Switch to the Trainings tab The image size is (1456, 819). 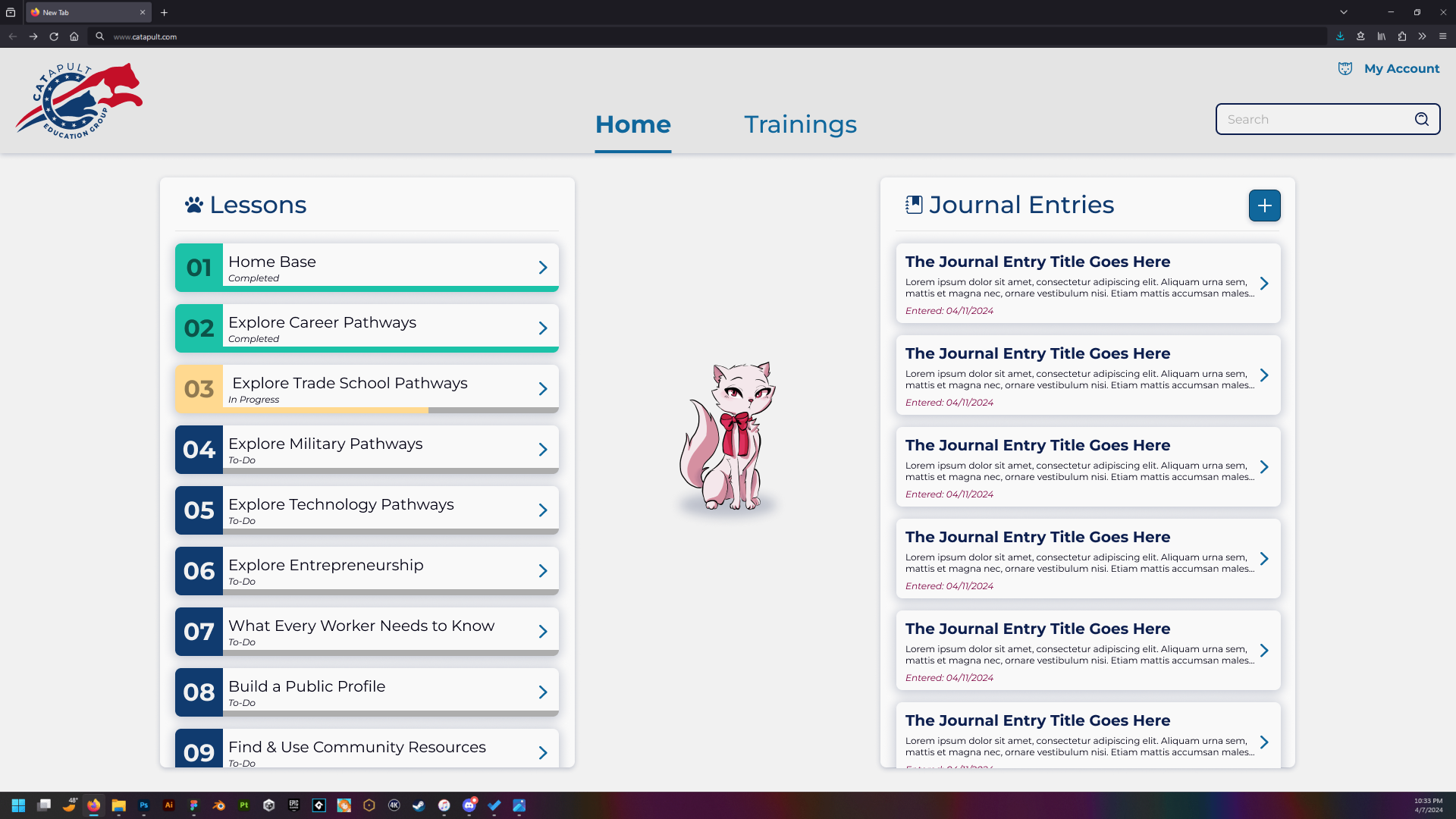[x=800, y=124]
